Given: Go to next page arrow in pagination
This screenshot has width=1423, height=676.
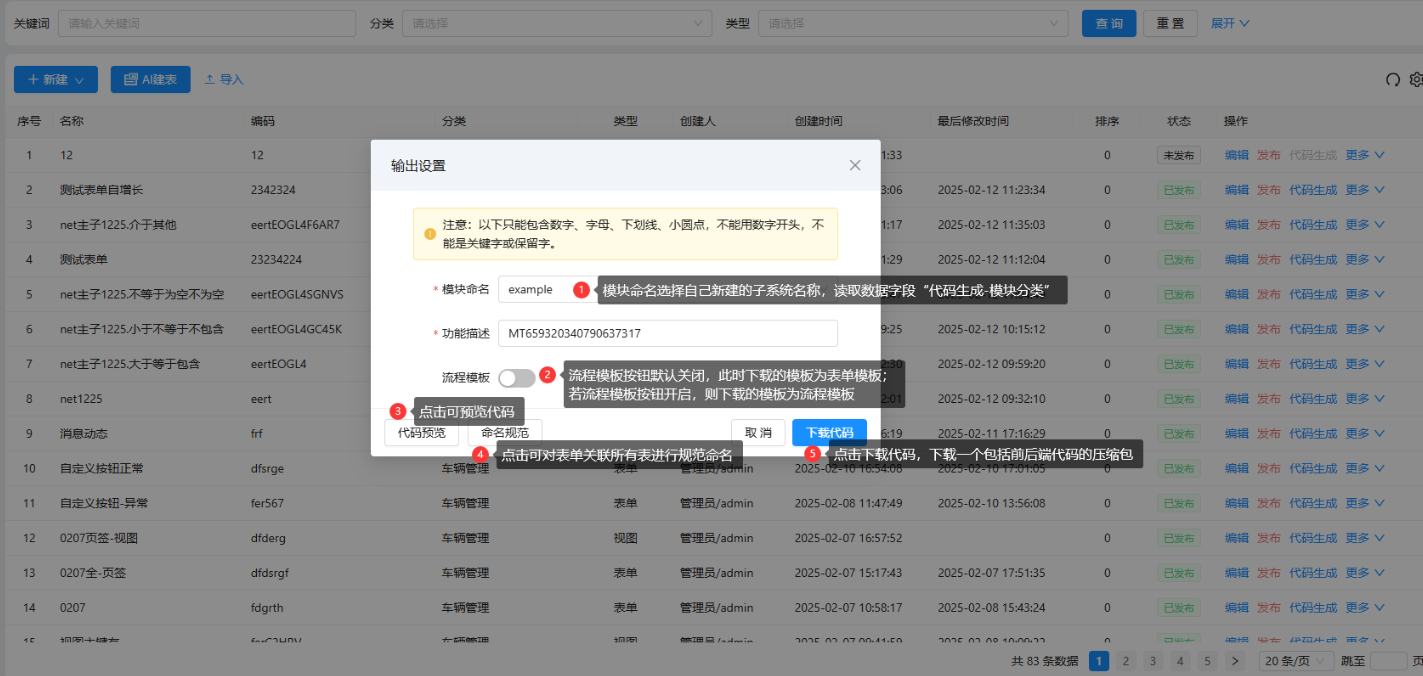Looking at the screenshot, I should coord(1234,661).
